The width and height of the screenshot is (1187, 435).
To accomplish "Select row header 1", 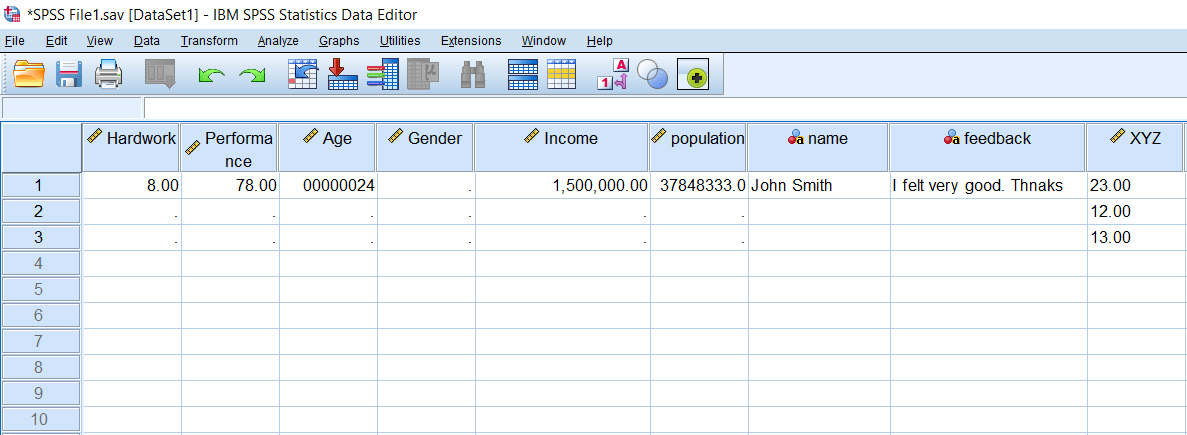I will [40, 185].
